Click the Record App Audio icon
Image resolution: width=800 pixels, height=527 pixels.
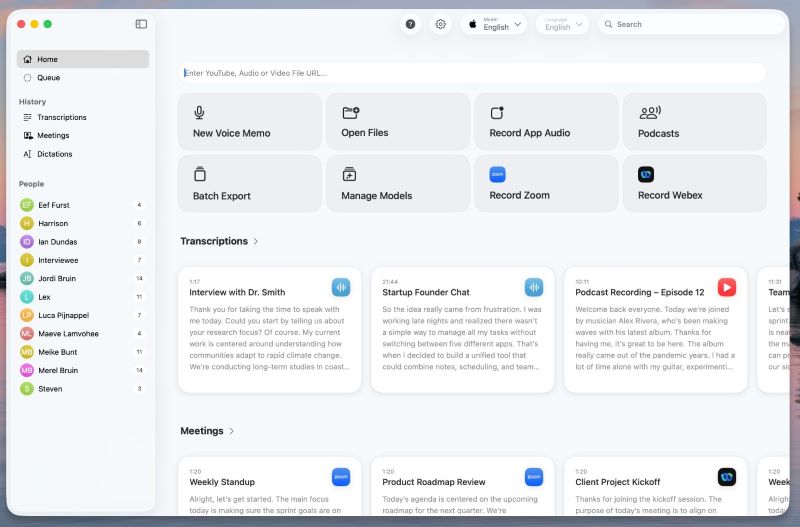coord(497,112)
